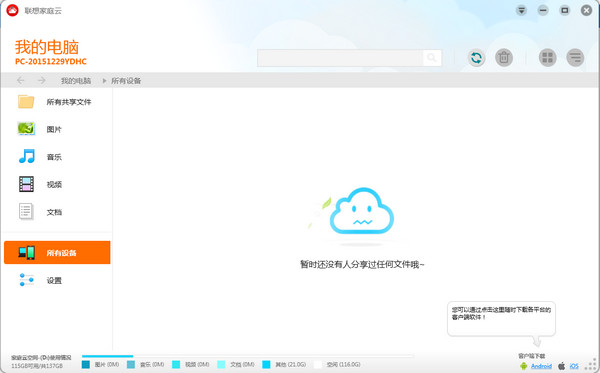Click the yellow shared folder icon
This screenshot has height=373, width=600.
(x=26, y=102)
